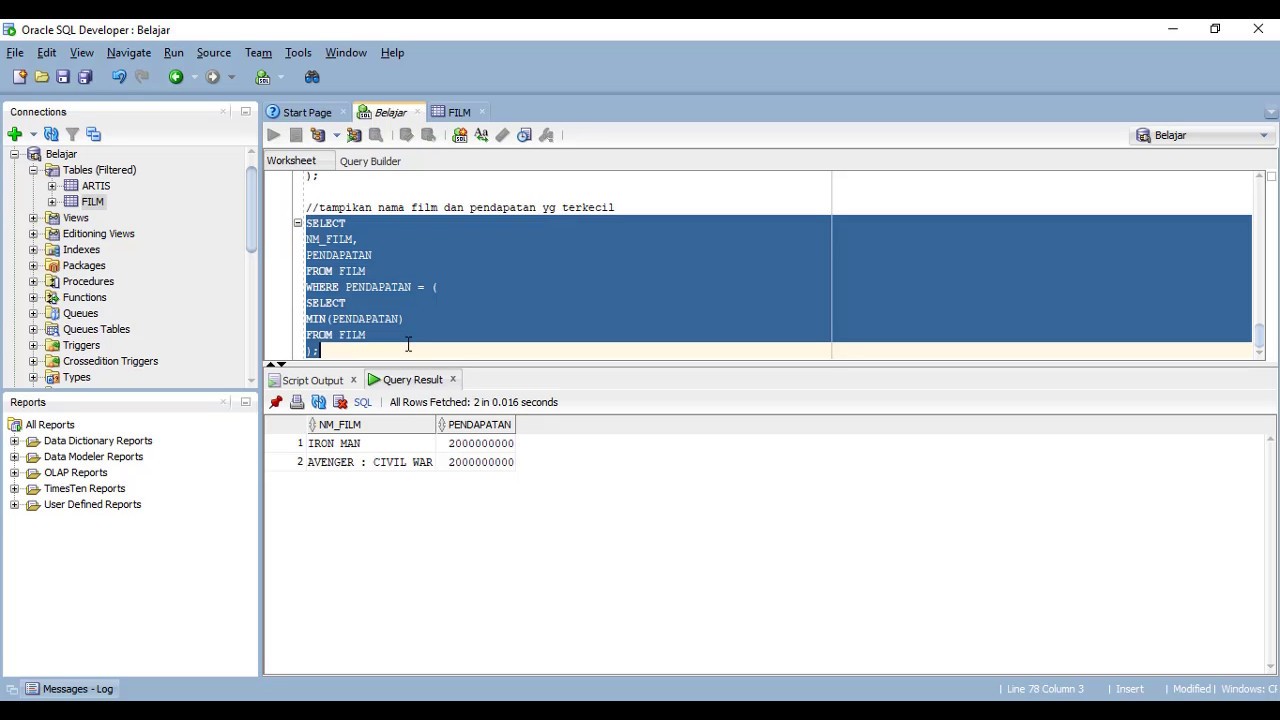1280x720 pixels.
Task: Close the Belajar worksheet tab
Action: (x=418, y=111)
